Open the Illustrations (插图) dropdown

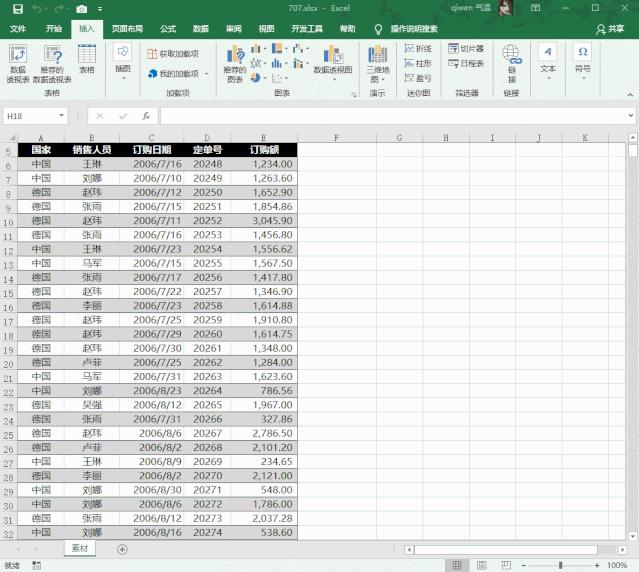123,62
